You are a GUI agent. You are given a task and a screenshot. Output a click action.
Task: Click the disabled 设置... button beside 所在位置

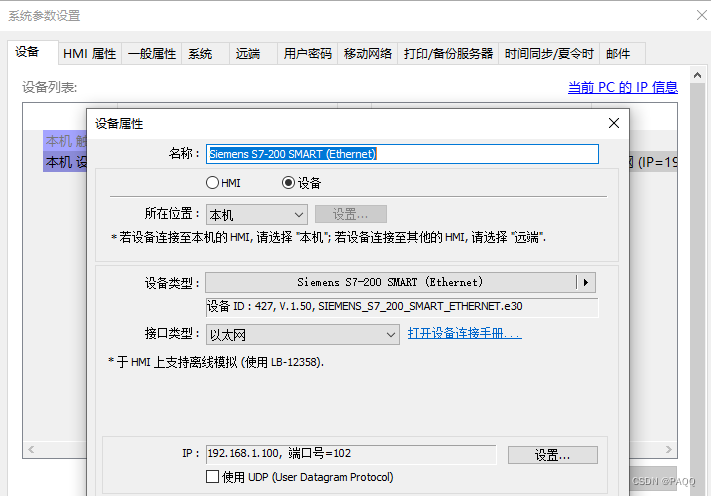(x=351, y=214)
